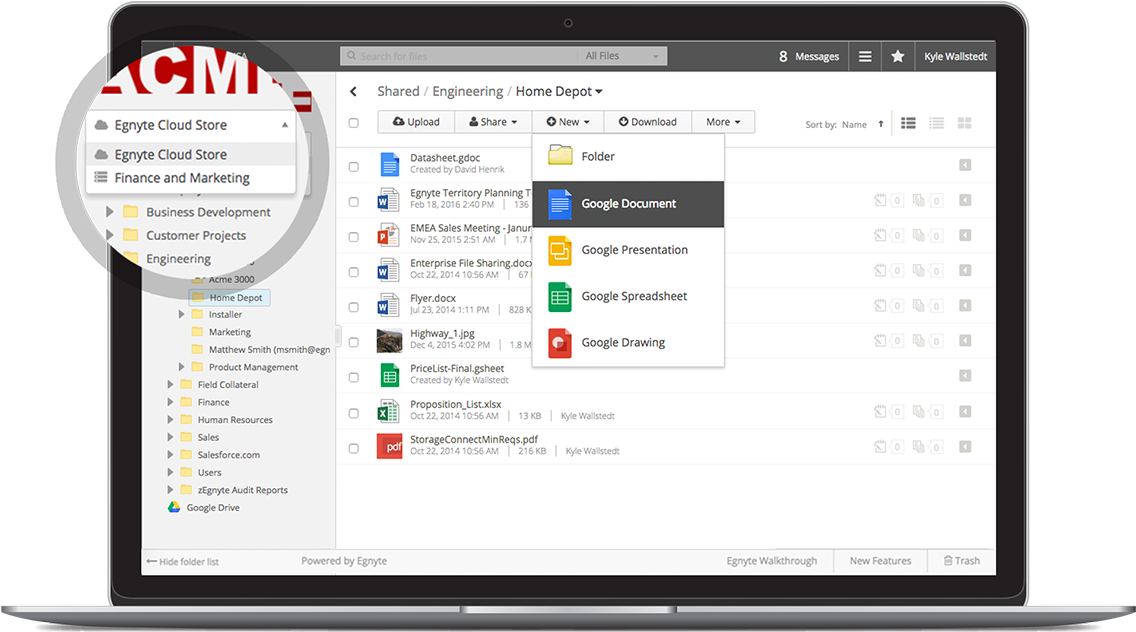This screenshot has height=632, width=1136.
Task: Check the box next to Datasheet.gdoc
Action: click(353, 167)
